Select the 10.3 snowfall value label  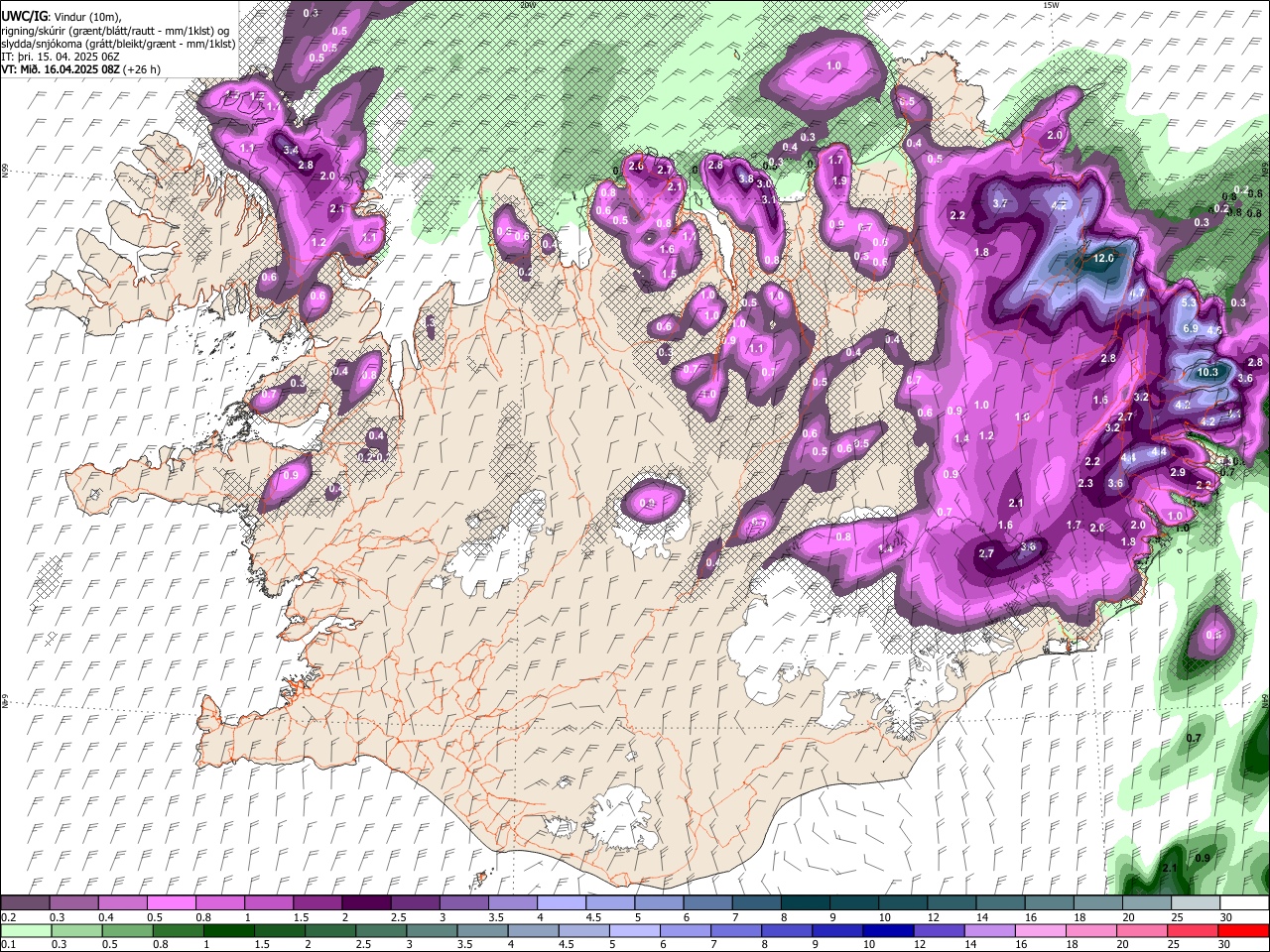pos(1207,373)
